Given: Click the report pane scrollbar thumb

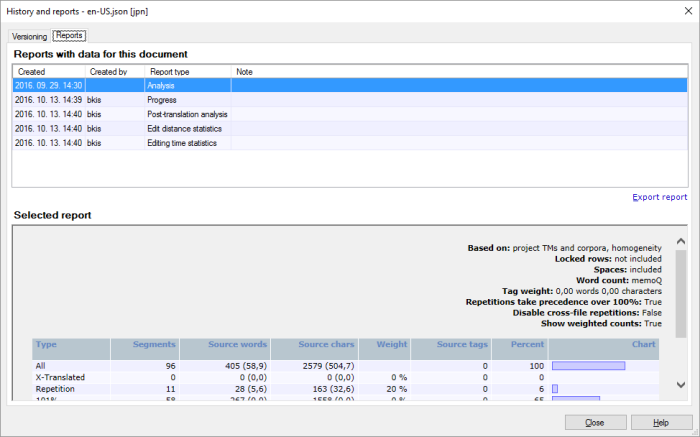Looking at the screenshot, I should 680,292.
